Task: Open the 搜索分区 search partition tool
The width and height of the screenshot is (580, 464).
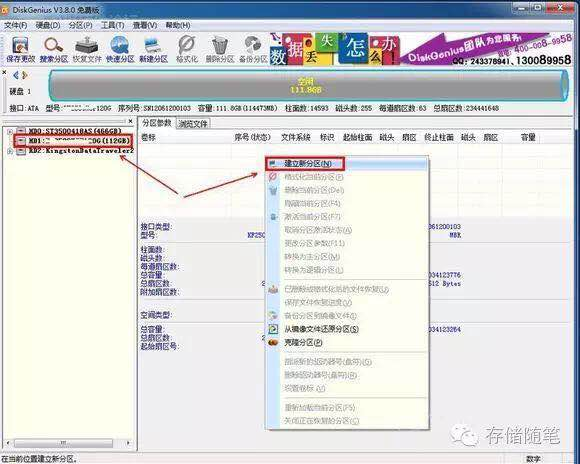Action: (54, 50)
